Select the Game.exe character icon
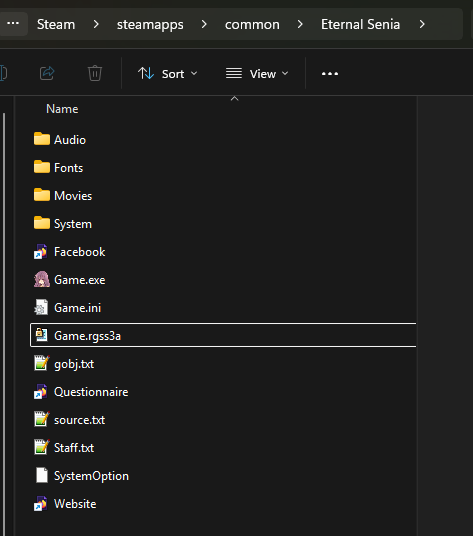The image size is (473, 536). pos(42,280)
